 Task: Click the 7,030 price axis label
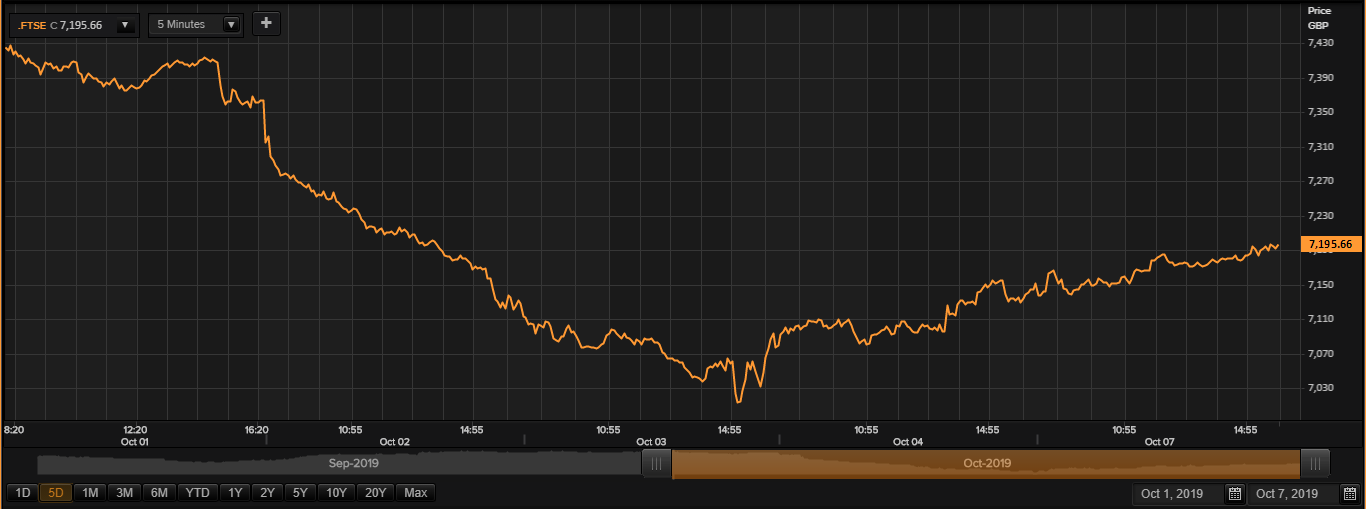click(x=1323, y=388)
